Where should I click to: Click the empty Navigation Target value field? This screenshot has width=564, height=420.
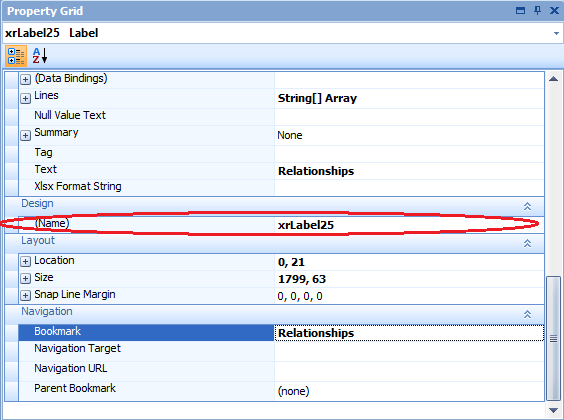[x=409, y=350]
